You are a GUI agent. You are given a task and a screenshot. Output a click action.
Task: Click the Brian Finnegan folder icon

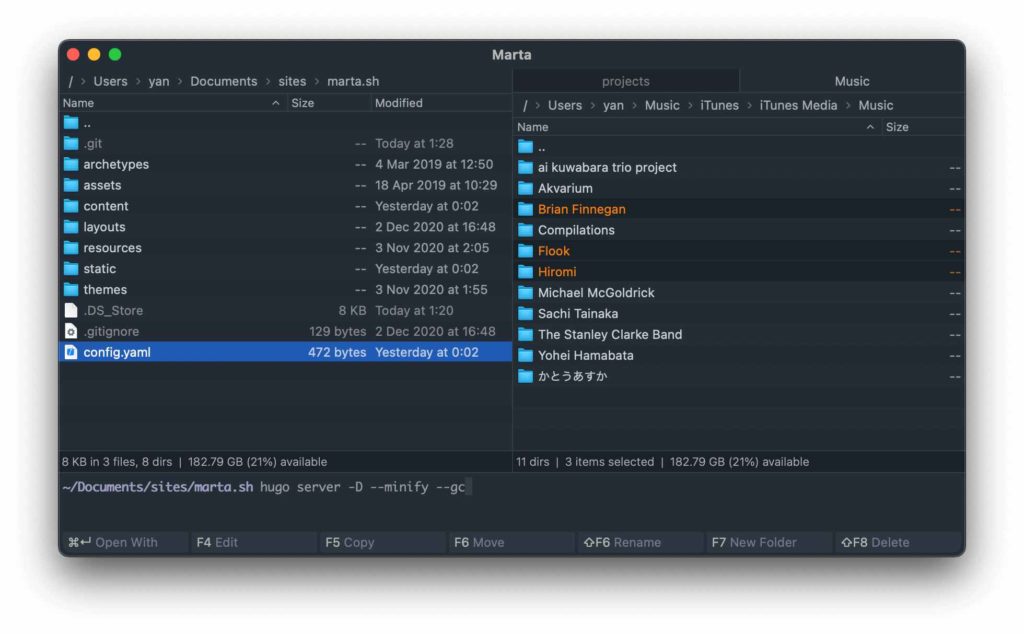(526, 210)
